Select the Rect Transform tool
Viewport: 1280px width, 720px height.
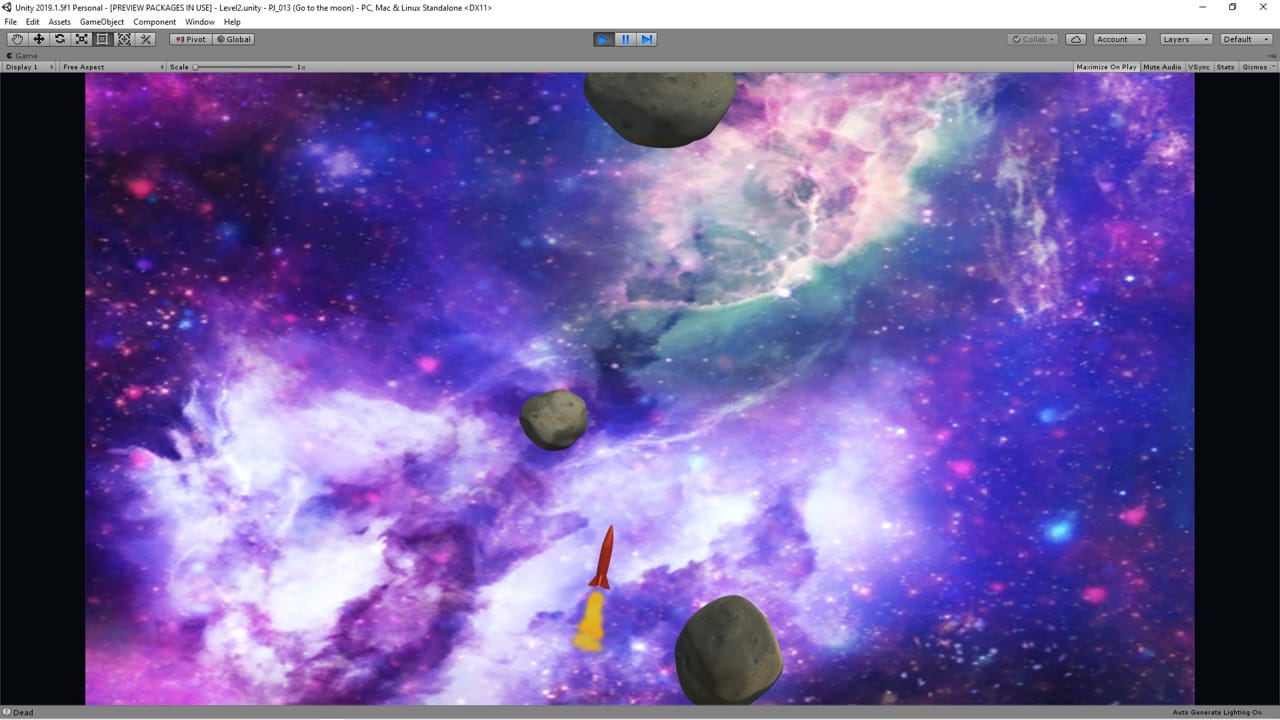[x=102, y=39]
